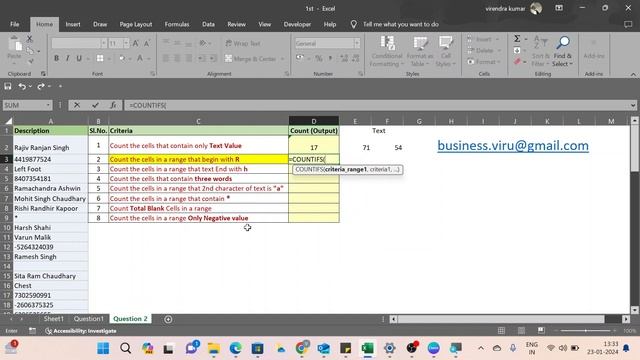This screenshot has width=640, height=360.
Task: Click the Page Layout view icon in status bar
Action: coord(521,331)
